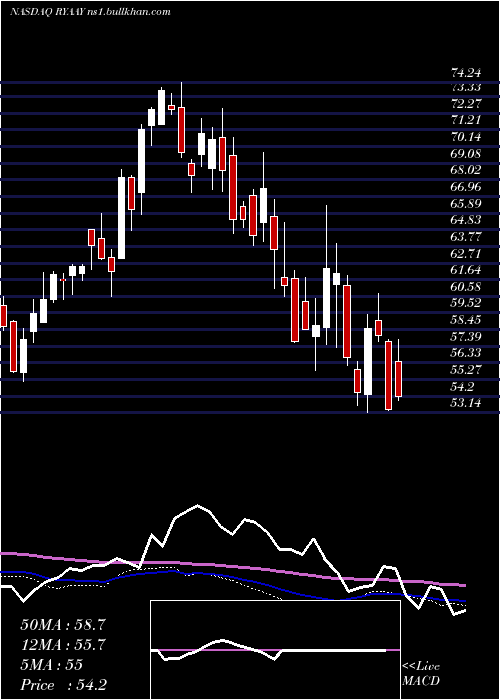Viewport: 500px width, 700px height.
Task: Click the 56.33 price axis label
Action: click(x=466, y=353)
